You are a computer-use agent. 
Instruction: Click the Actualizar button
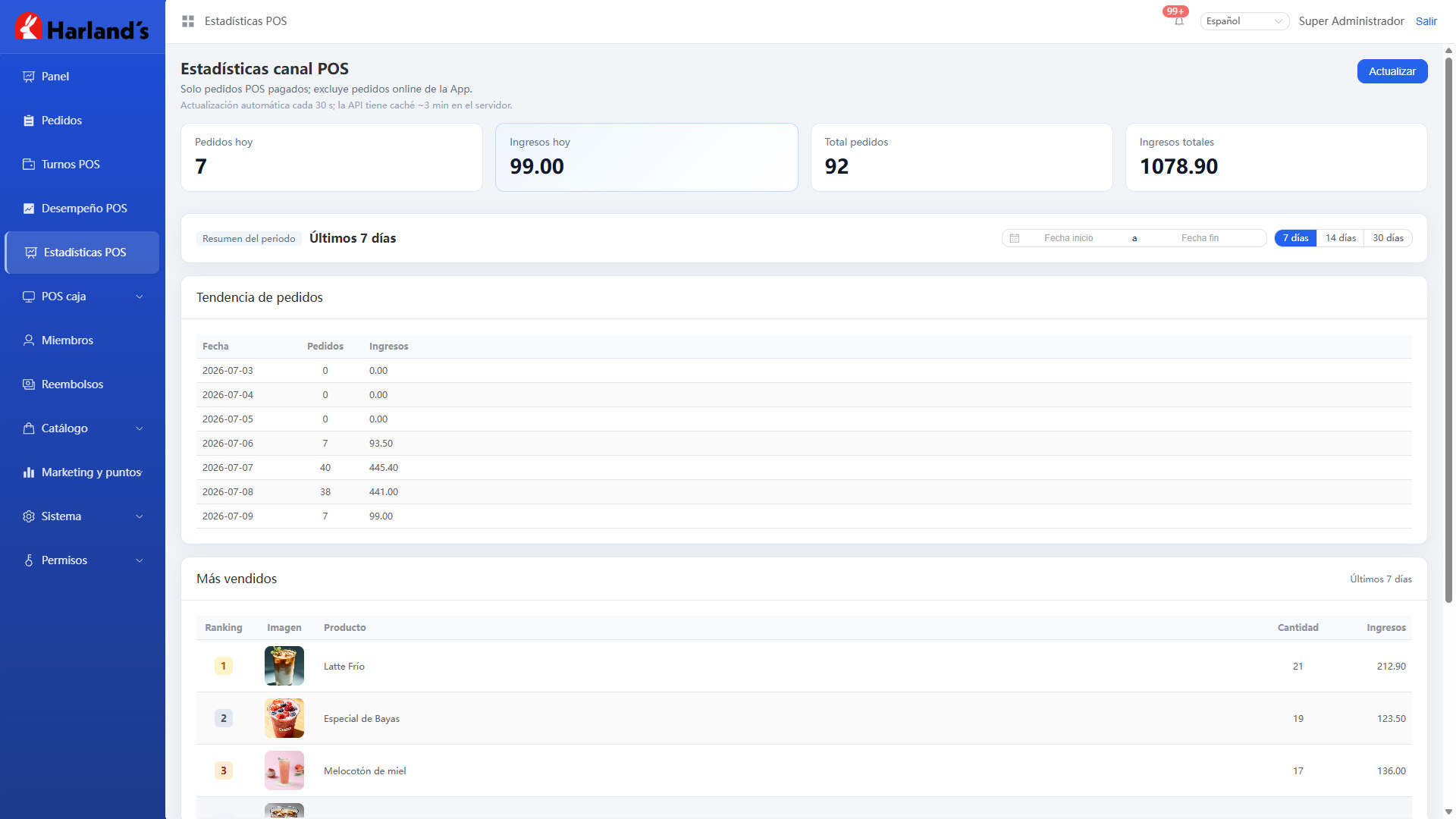tap(1392, 71)
